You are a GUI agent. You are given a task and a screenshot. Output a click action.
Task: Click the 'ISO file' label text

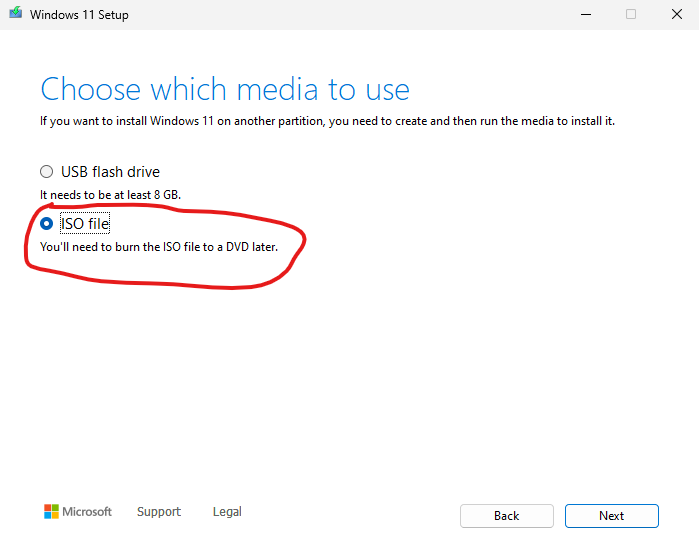[85, 223]
